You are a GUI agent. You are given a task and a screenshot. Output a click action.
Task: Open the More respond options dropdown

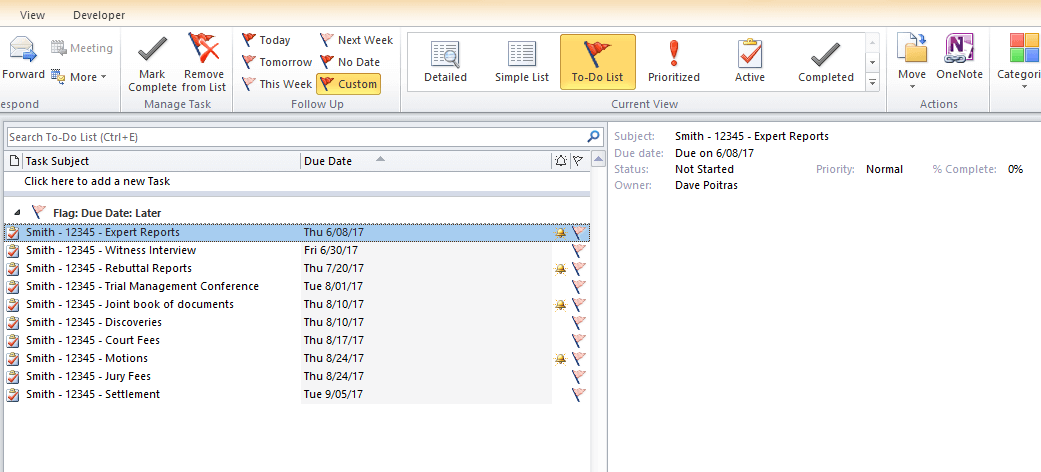78,77
